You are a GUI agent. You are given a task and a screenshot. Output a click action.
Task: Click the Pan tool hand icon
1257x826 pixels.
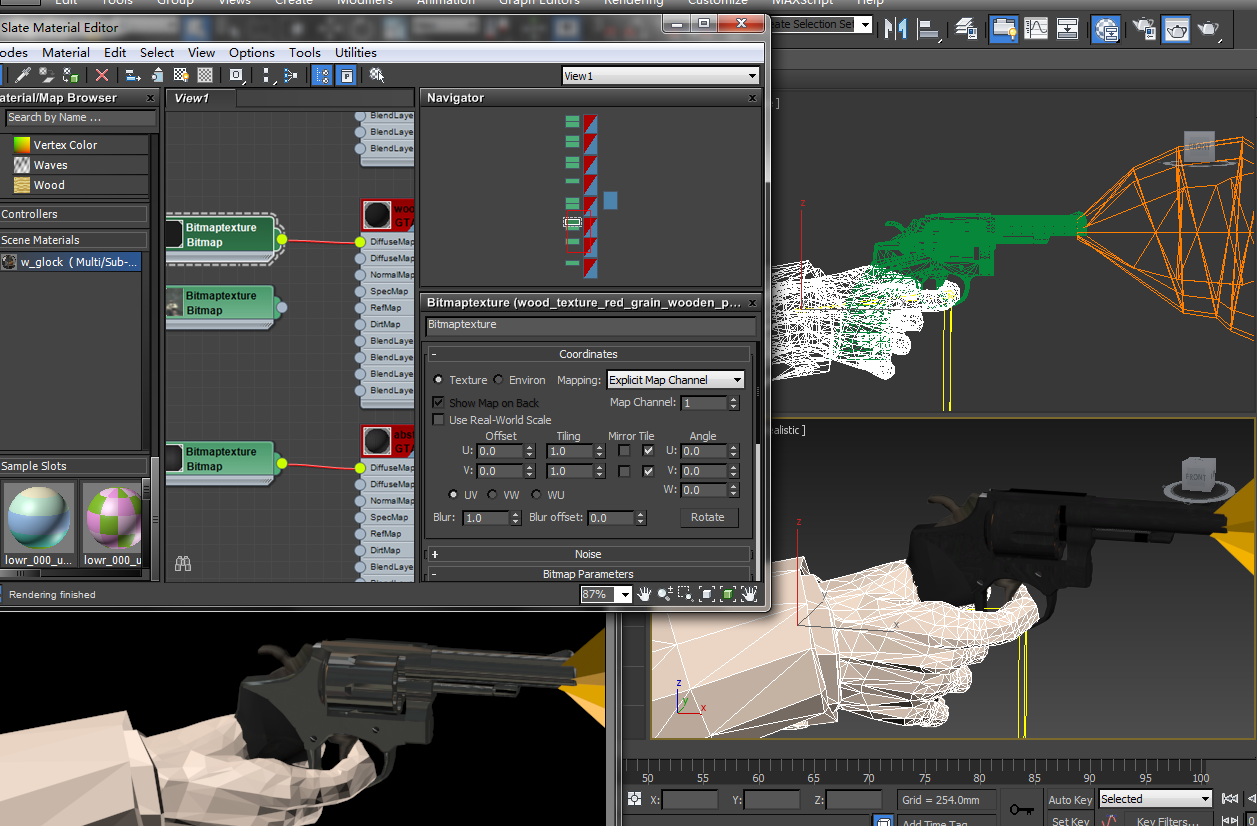[645, 594]
